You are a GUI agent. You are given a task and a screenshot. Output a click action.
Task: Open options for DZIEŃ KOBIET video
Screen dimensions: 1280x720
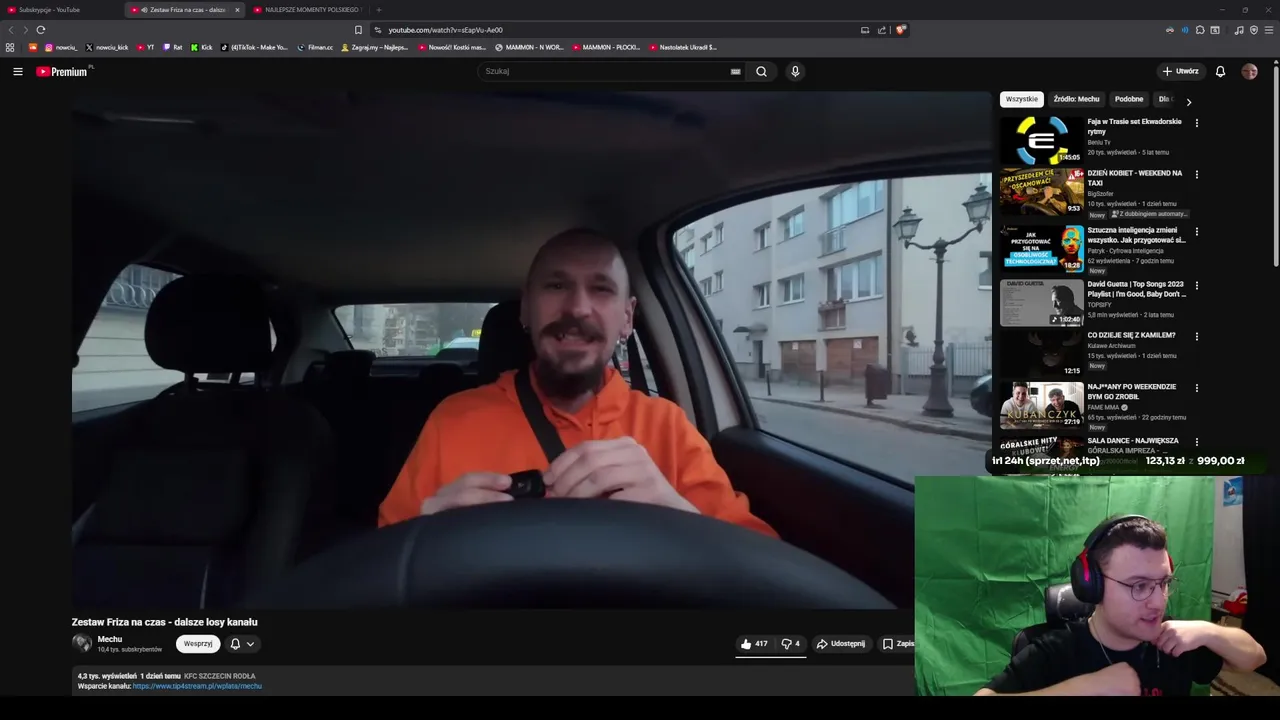tap(1197, 175)
